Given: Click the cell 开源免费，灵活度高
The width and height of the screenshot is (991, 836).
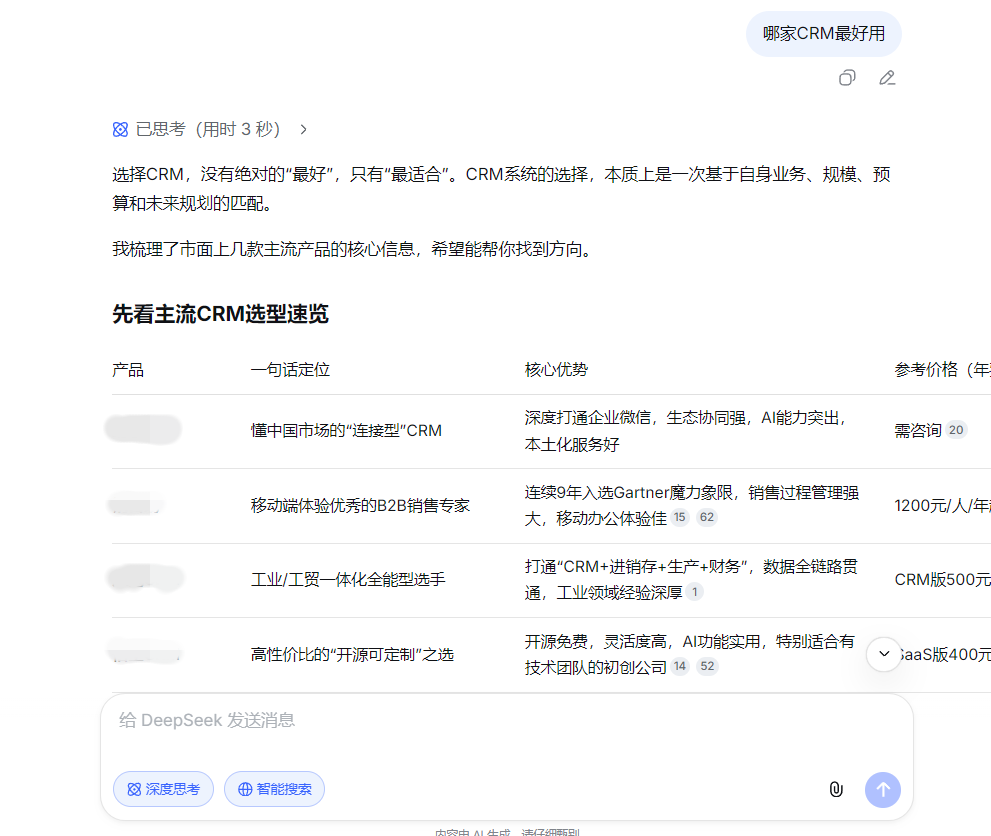Looking at the screenshot, I should point(690,655).
